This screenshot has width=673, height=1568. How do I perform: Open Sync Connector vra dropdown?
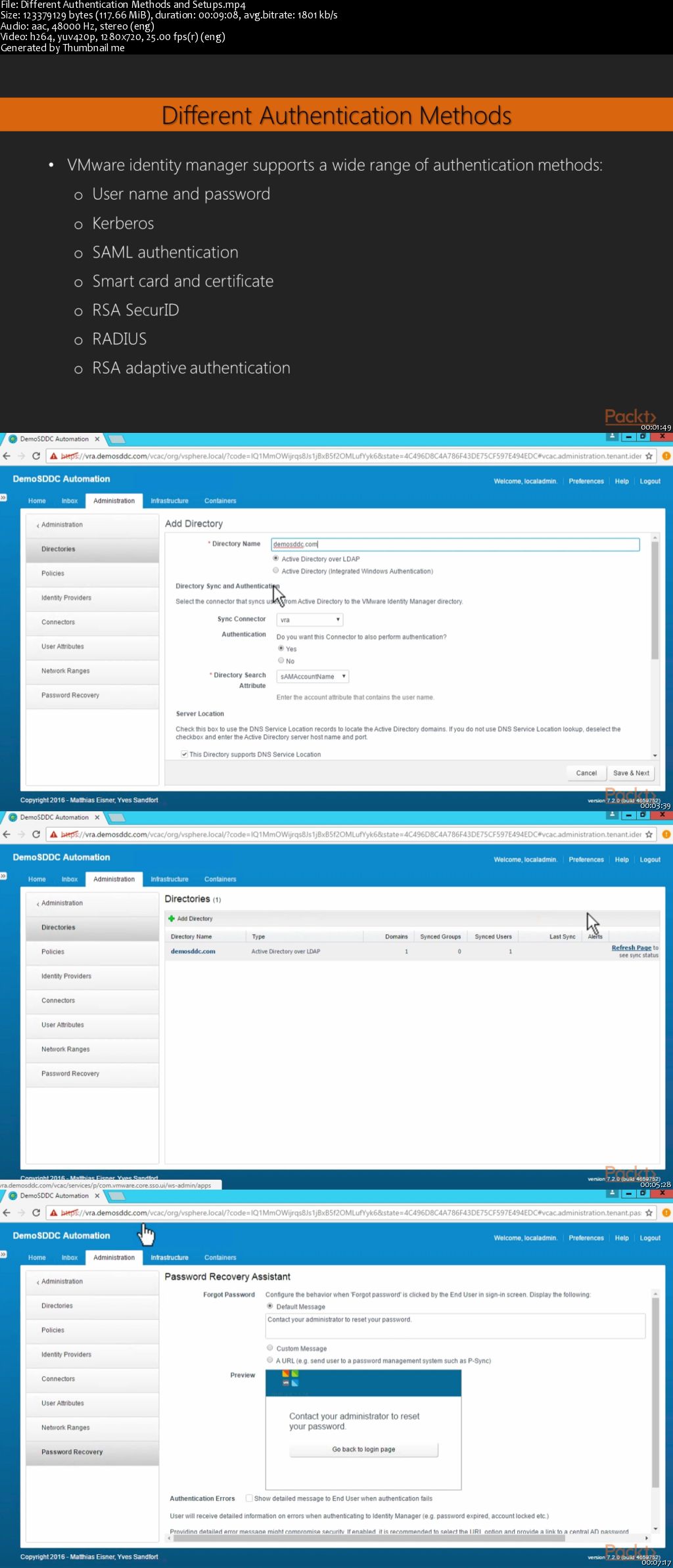(x=310, y=619)
